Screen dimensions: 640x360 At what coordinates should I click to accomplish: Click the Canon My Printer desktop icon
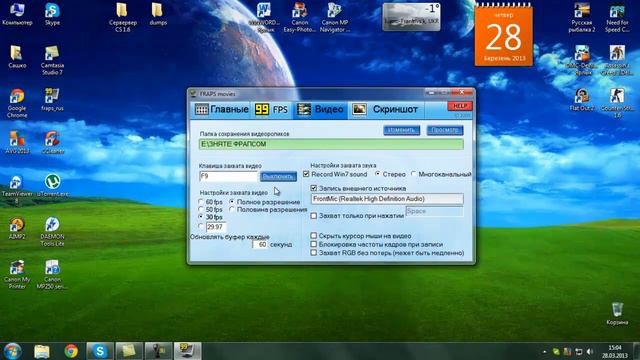coord(17,274)
